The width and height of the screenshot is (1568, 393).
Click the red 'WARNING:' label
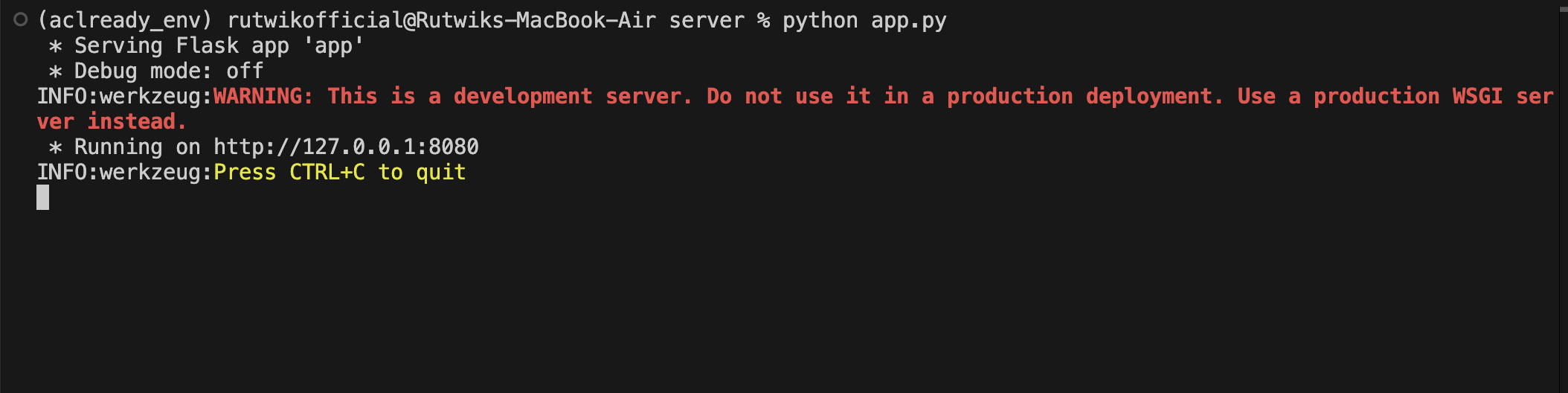click(263, 96)
